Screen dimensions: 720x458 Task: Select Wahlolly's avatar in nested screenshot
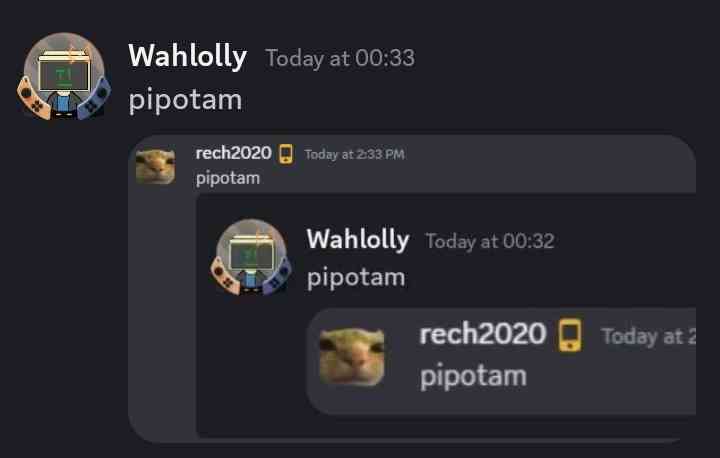[251, 257]
